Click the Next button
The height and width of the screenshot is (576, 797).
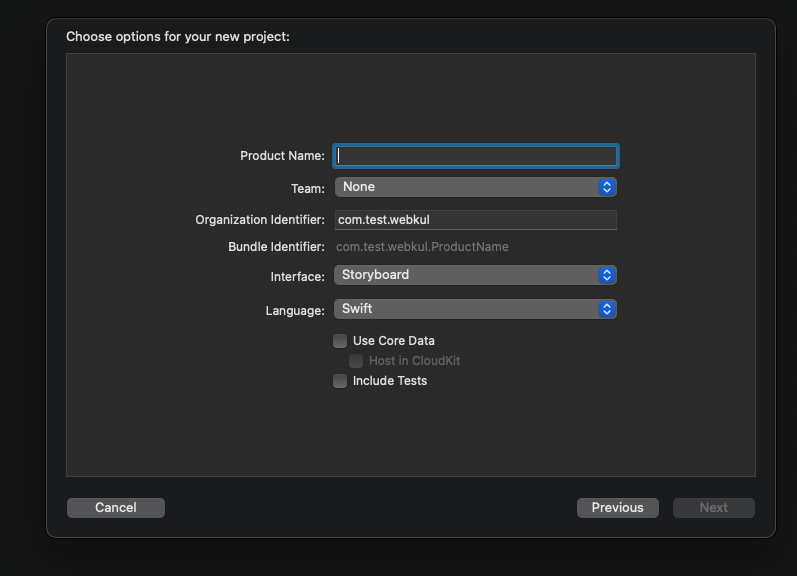(713, 508)
